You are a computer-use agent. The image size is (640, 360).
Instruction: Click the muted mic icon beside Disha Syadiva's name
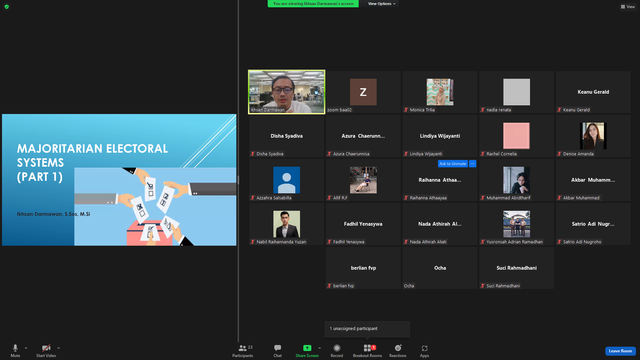point(253,154)
